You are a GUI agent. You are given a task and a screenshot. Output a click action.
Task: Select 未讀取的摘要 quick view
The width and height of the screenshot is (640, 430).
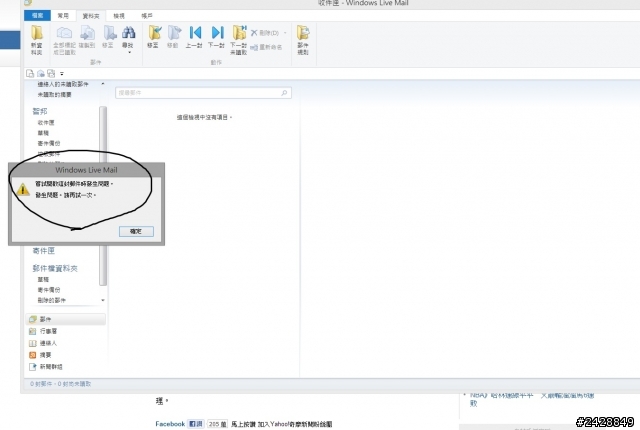coord(55,95)
